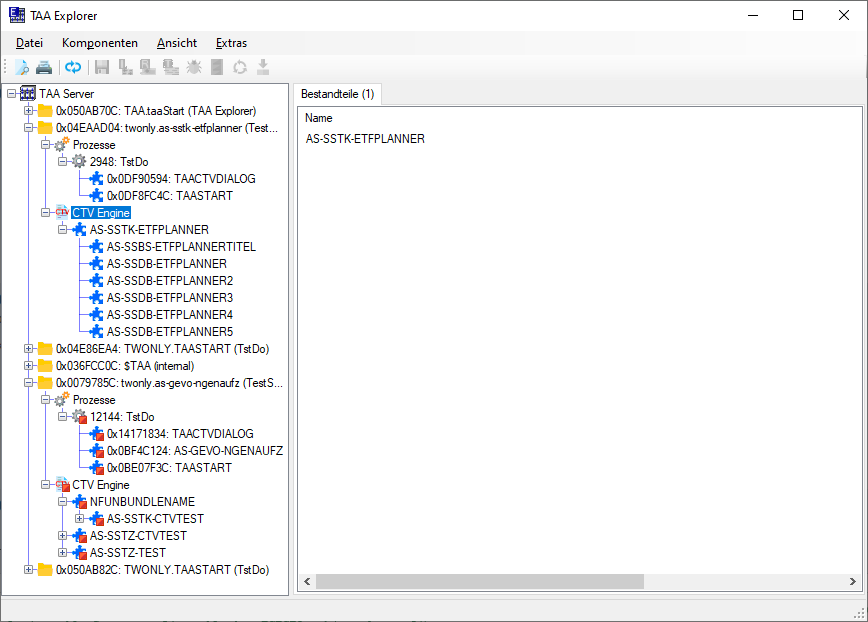Viewport: 868px width, 622px height.
Task: Click the print preview toolbar icon
Action: coord(22,68)
